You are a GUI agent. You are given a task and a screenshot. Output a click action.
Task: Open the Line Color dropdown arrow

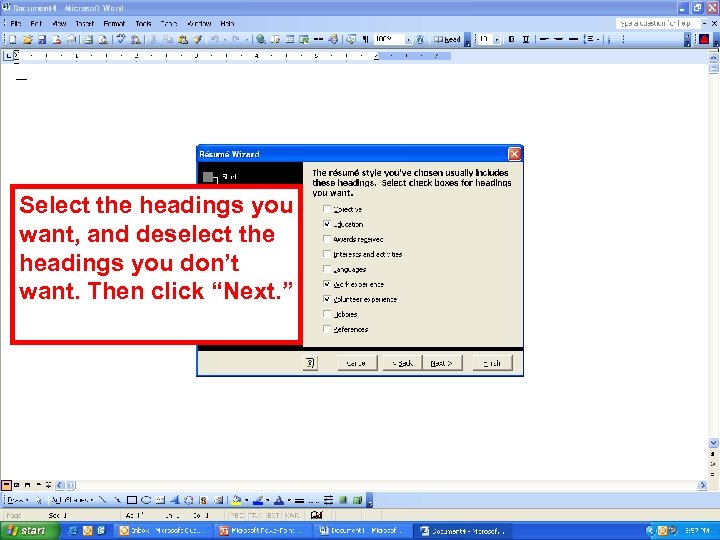(x=267, y=500)
